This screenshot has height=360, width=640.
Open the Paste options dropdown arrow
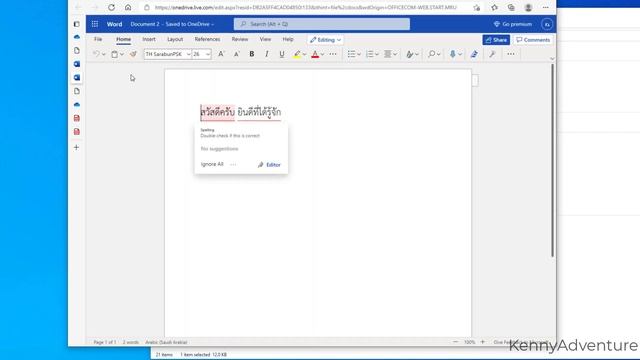click(122, 54)
